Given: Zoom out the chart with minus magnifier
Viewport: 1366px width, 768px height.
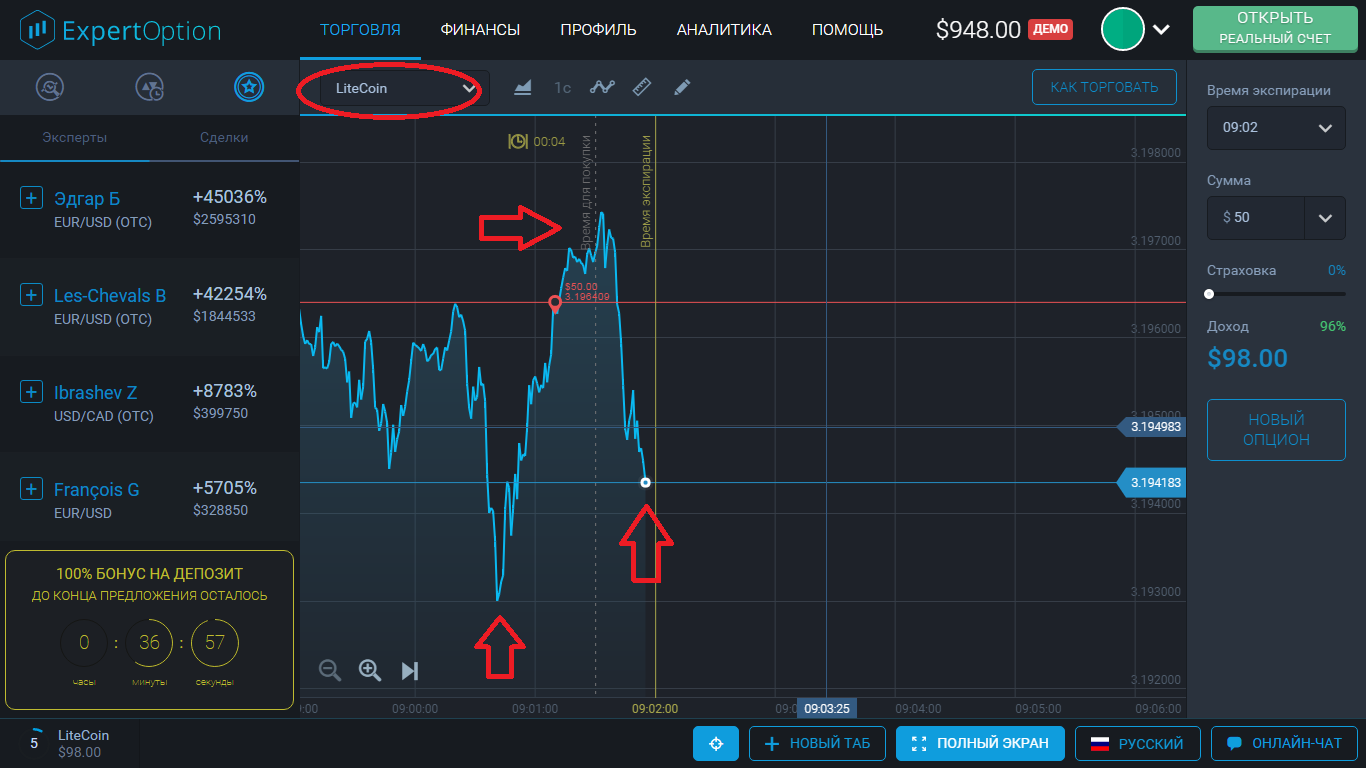Looking at the screenshot, I should [330, 670].
